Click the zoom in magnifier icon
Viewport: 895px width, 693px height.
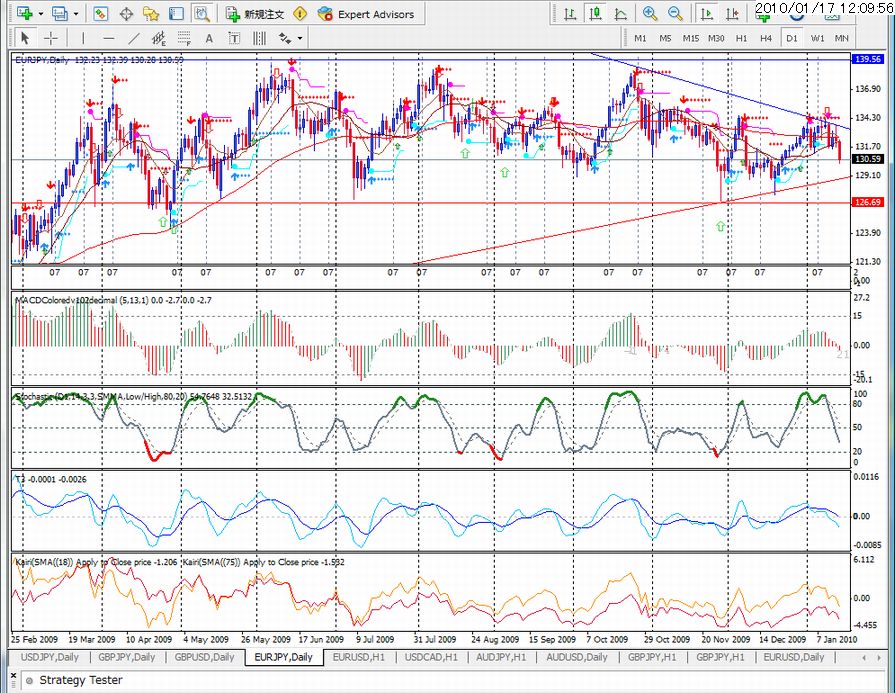(650, 14)
